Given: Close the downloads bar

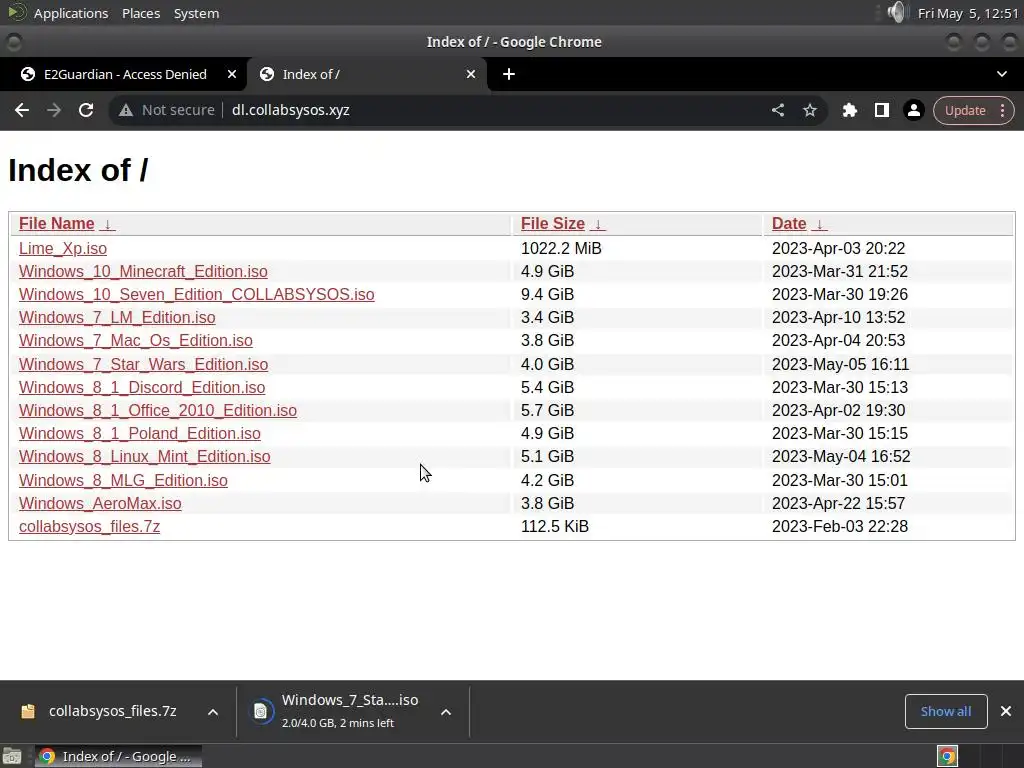Looking at the screenshot, I should pos(1006,711).
